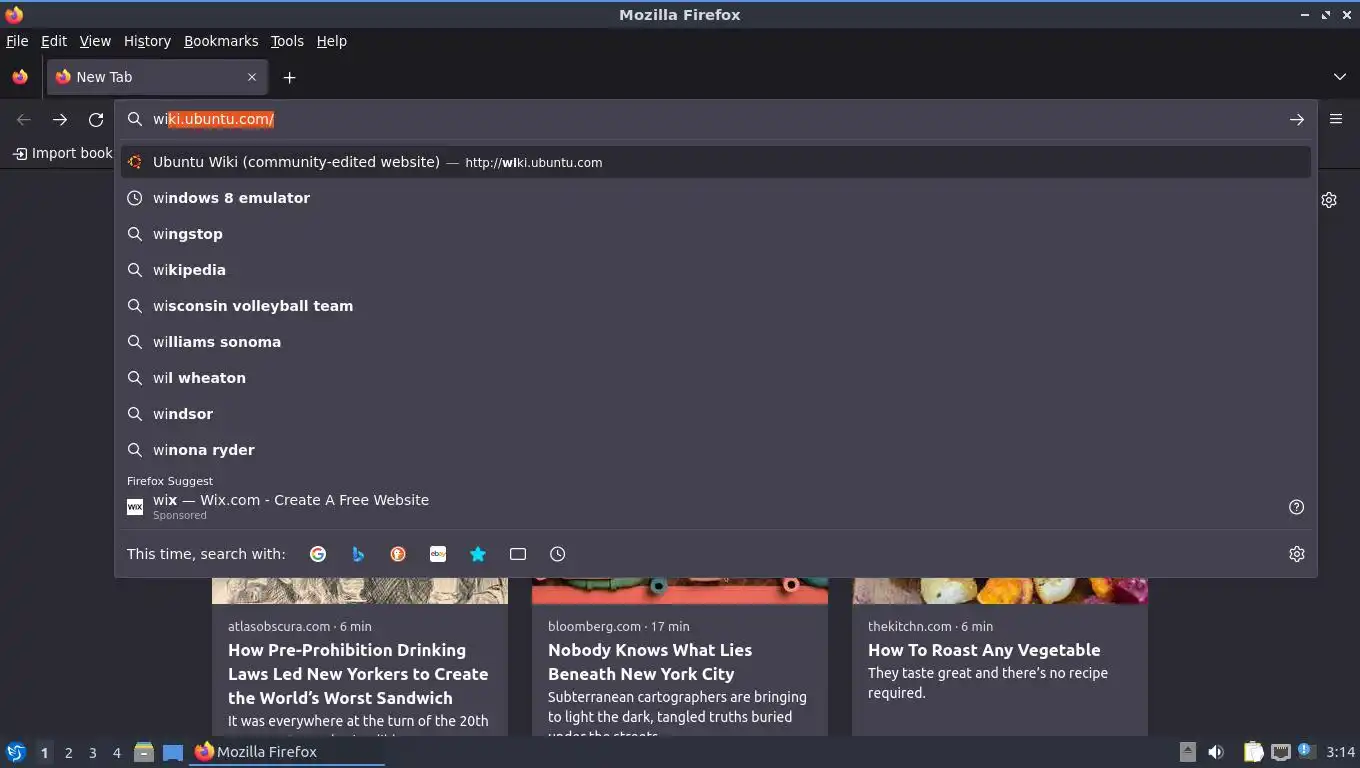
Task: Click the thekitchn.com article thumbnail
Action: (1000, 590)
